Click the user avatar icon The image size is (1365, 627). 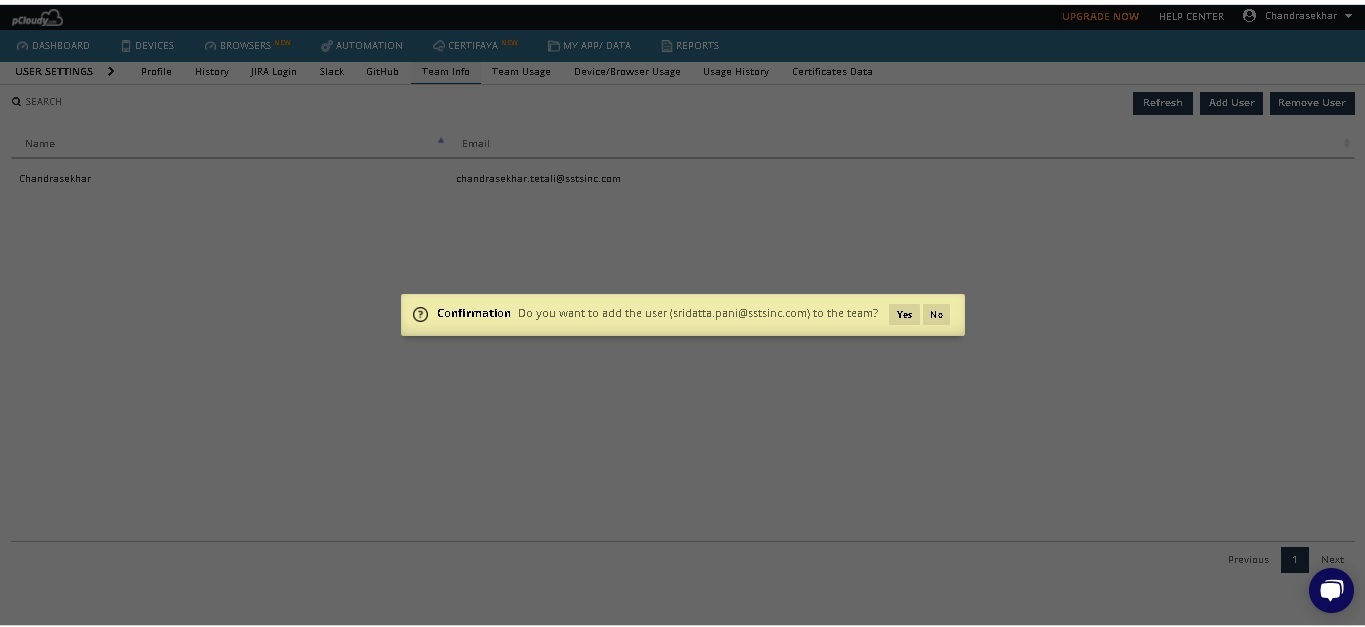[1249, 15]
